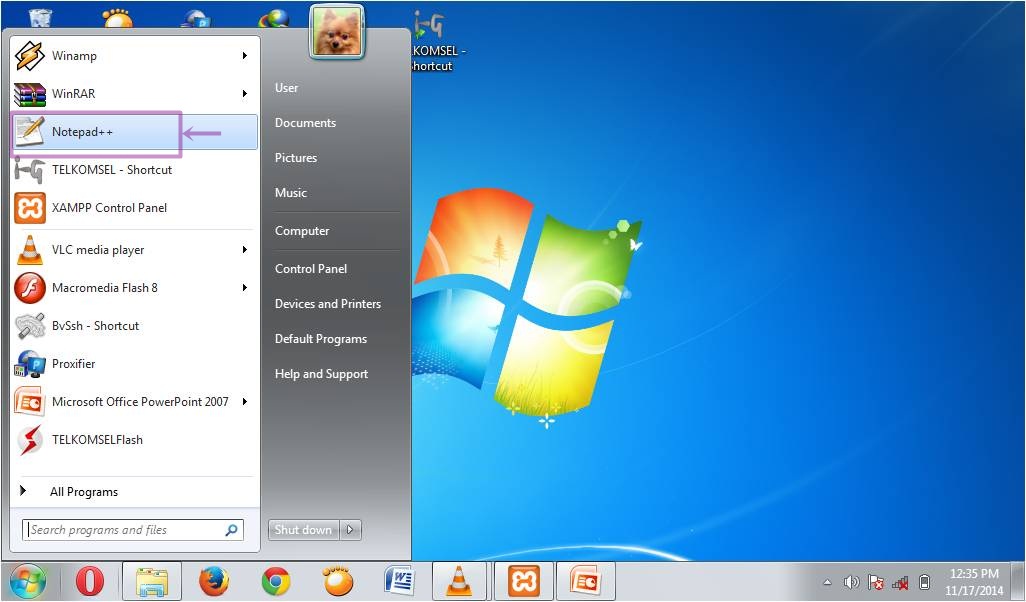This screenshot has width=1026, height=602.
Task: Open Firefox from the taskbar
Action: click(x=213, y=580)
